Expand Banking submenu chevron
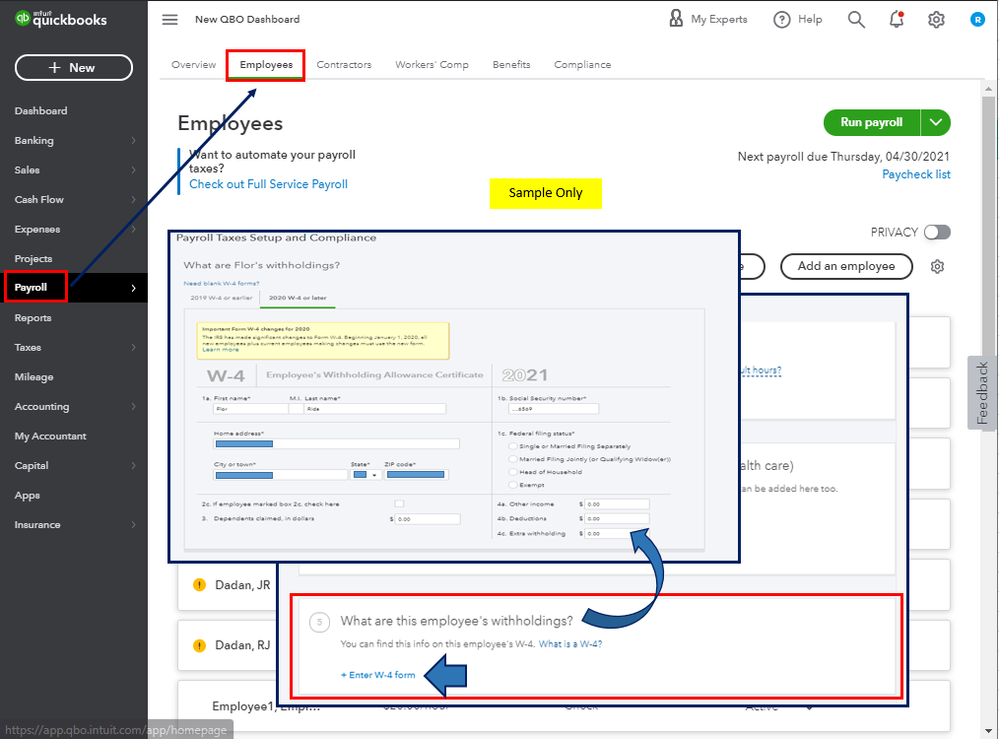Screen dimensions: 999x739 (133, 140)
